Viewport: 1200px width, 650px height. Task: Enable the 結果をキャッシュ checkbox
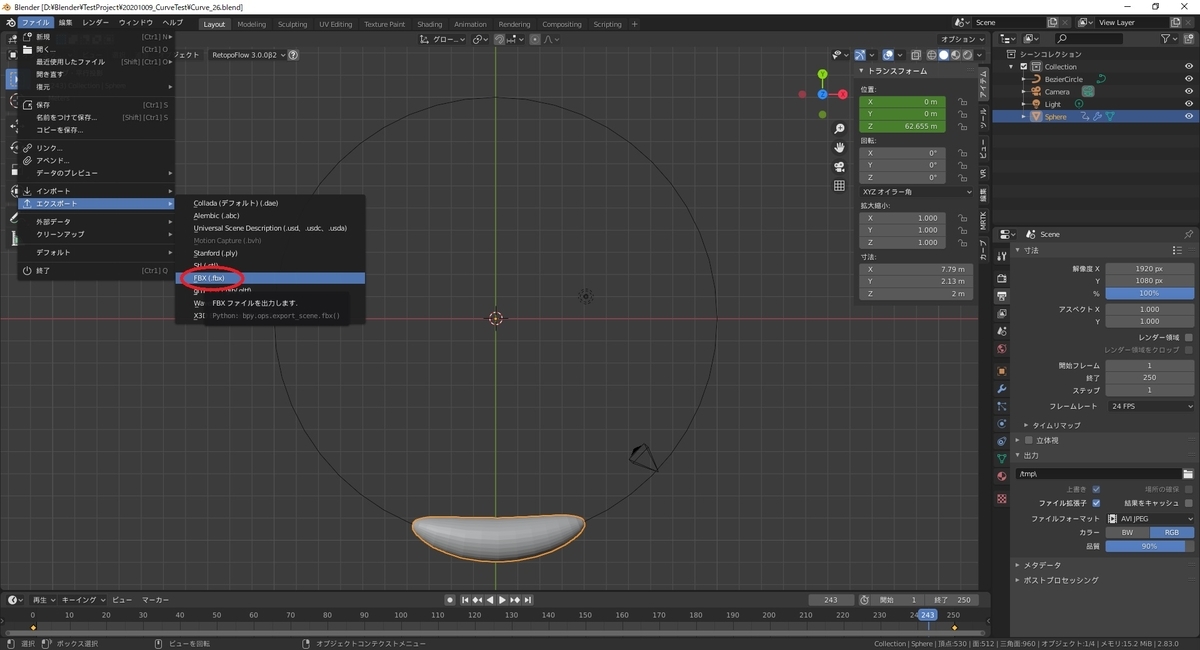(x=1188, y=503)
